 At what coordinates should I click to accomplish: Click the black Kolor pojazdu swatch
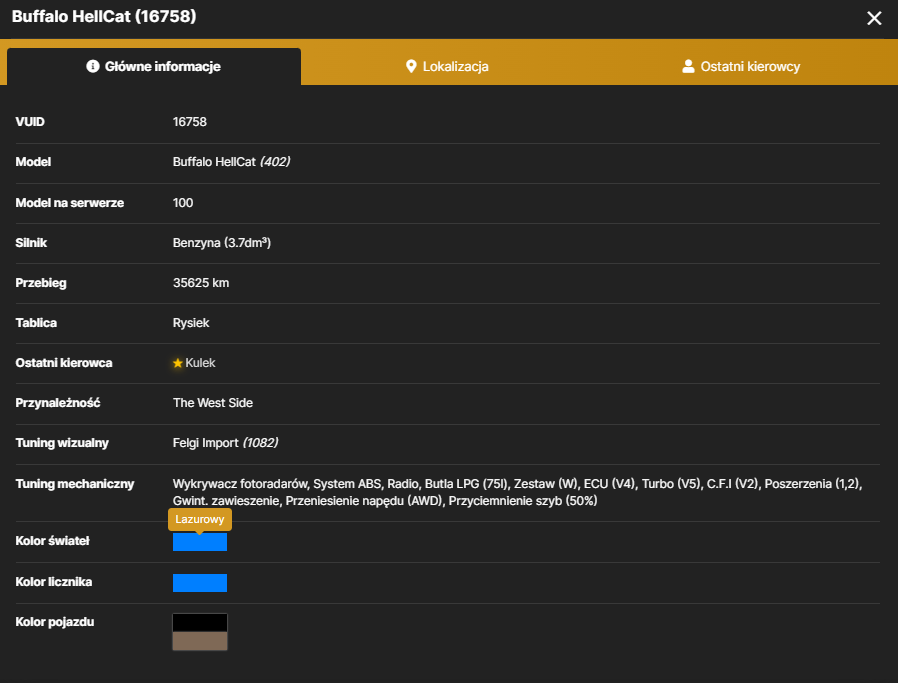pyautogui.click(x=200, y=623)
